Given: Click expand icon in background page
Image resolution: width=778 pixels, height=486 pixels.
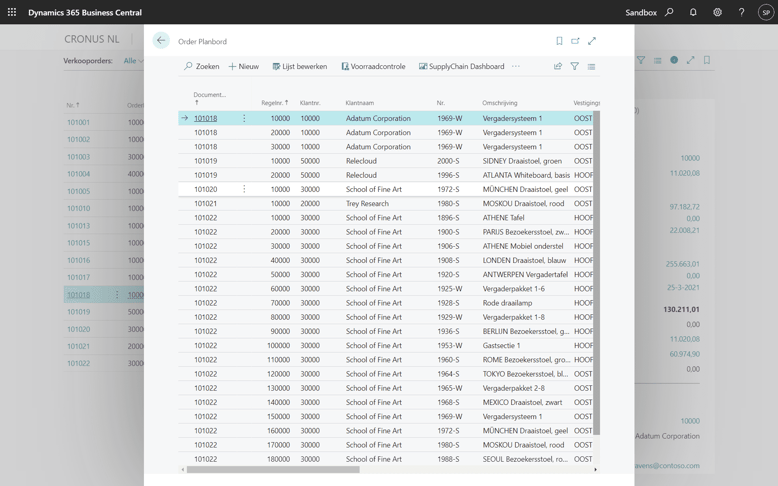Looking at the screenshot, I should point(690,60).
